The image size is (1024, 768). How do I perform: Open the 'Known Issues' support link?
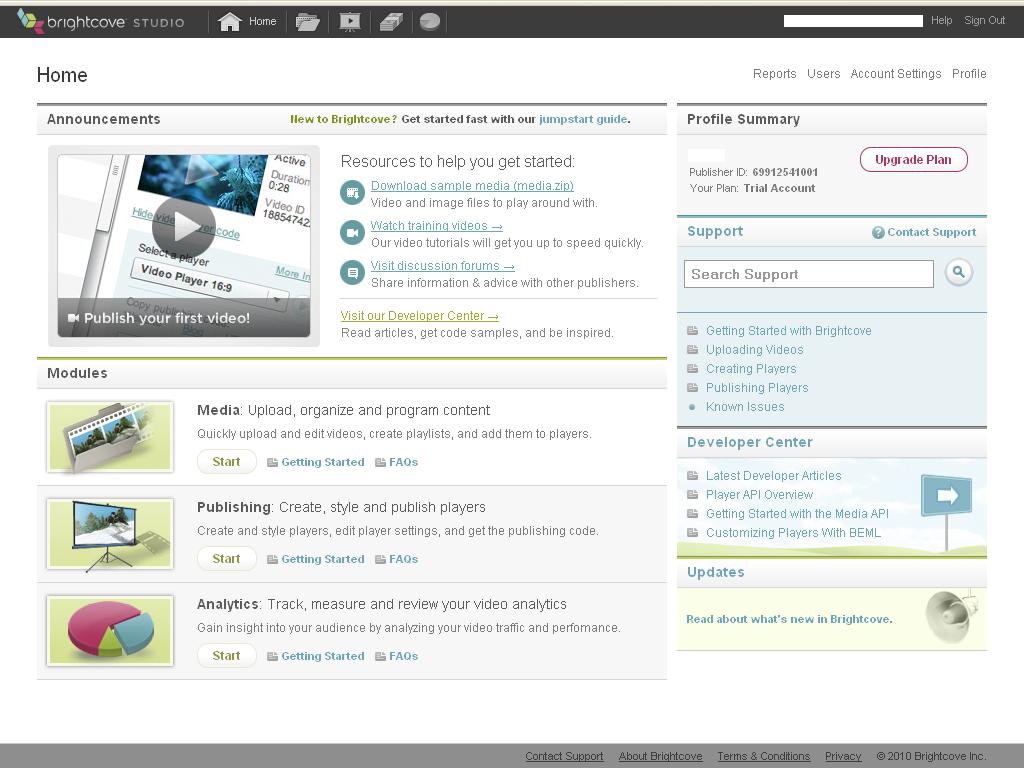[745, 406]
